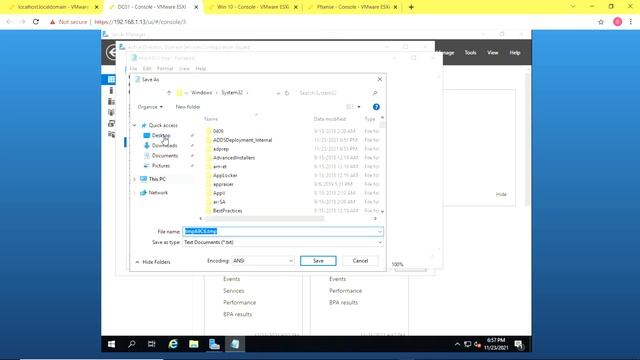The height and width of the screenshot is (360, 640).
Task: Click the New folder button
Action: (188, 107)
